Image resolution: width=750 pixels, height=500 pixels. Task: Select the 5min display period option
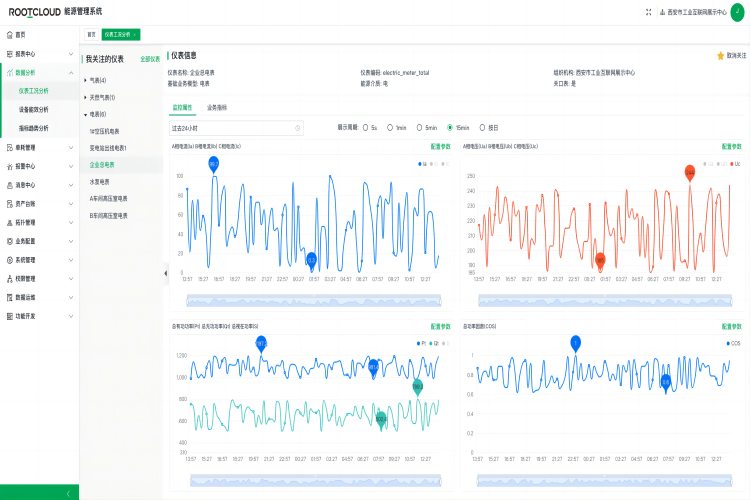click(x=420, y=128)
